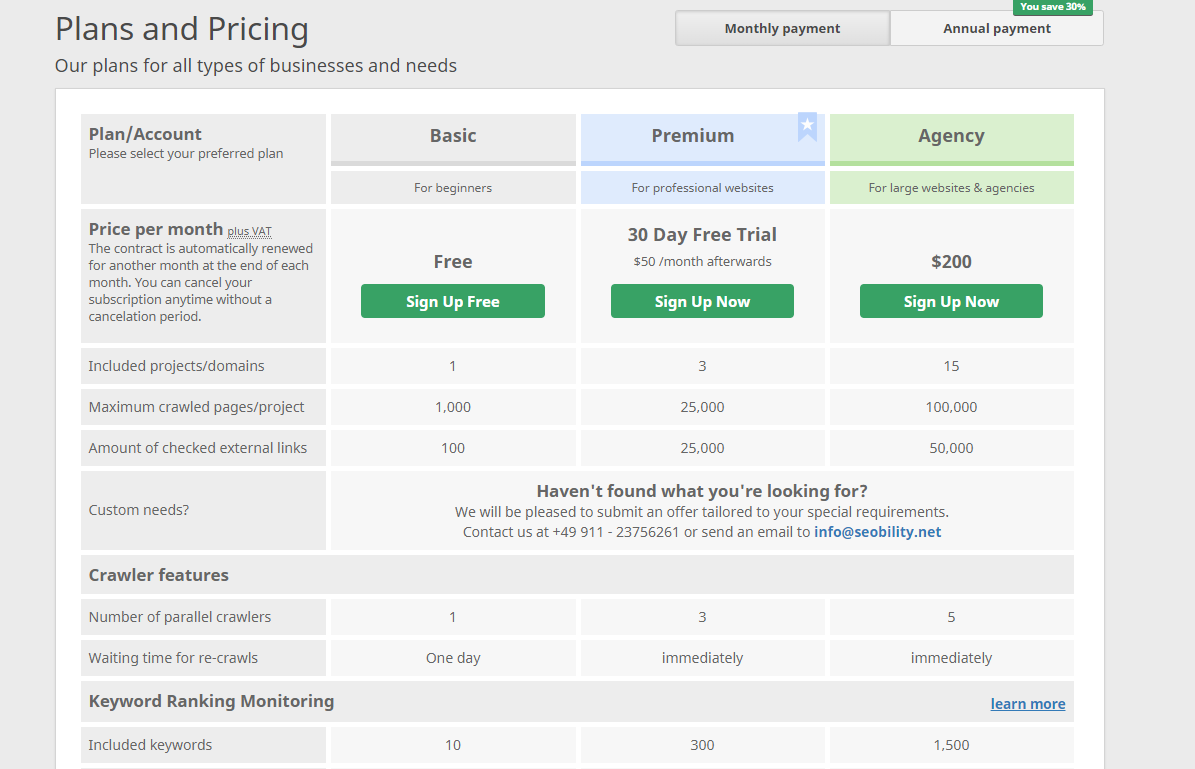The width and height of the screenshot is (1195, 769).
Task: Select the Agency plan header
Action: [951, 136]
